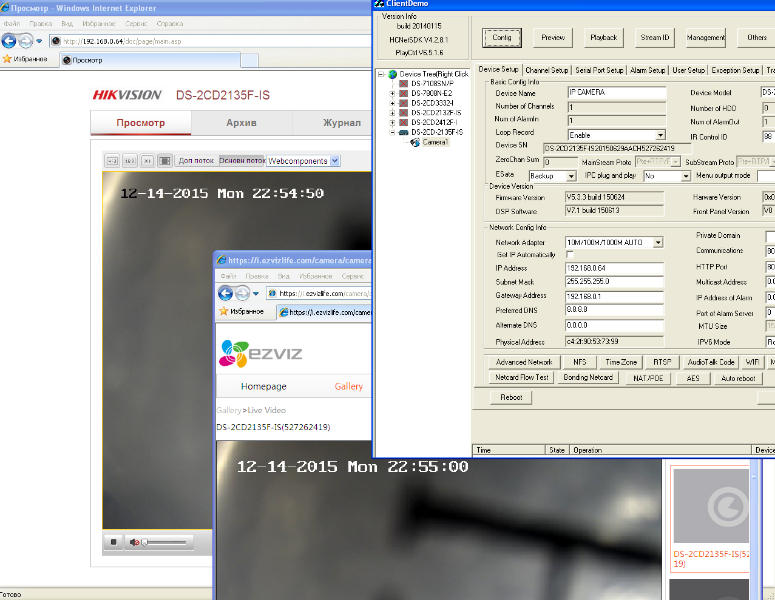Select DS-2CD2132F-IS device icon
The width and height of the screenshot is (775, 600).
click(x=403, y=113)
